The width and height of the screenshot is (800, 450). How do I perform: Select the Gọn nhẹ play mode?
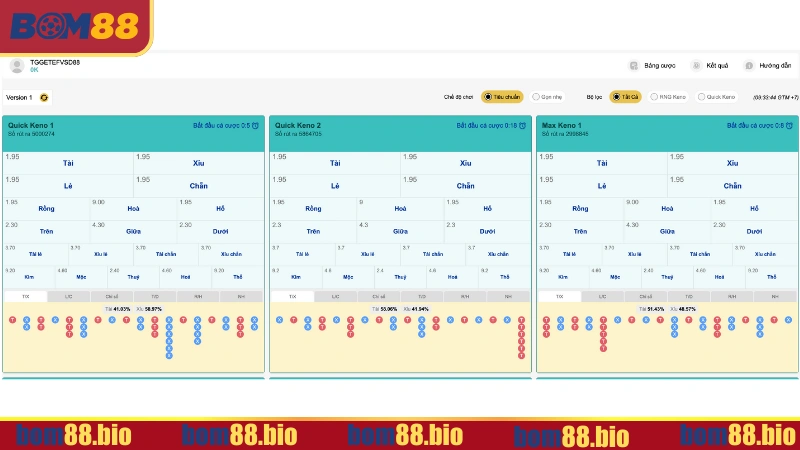547,97
